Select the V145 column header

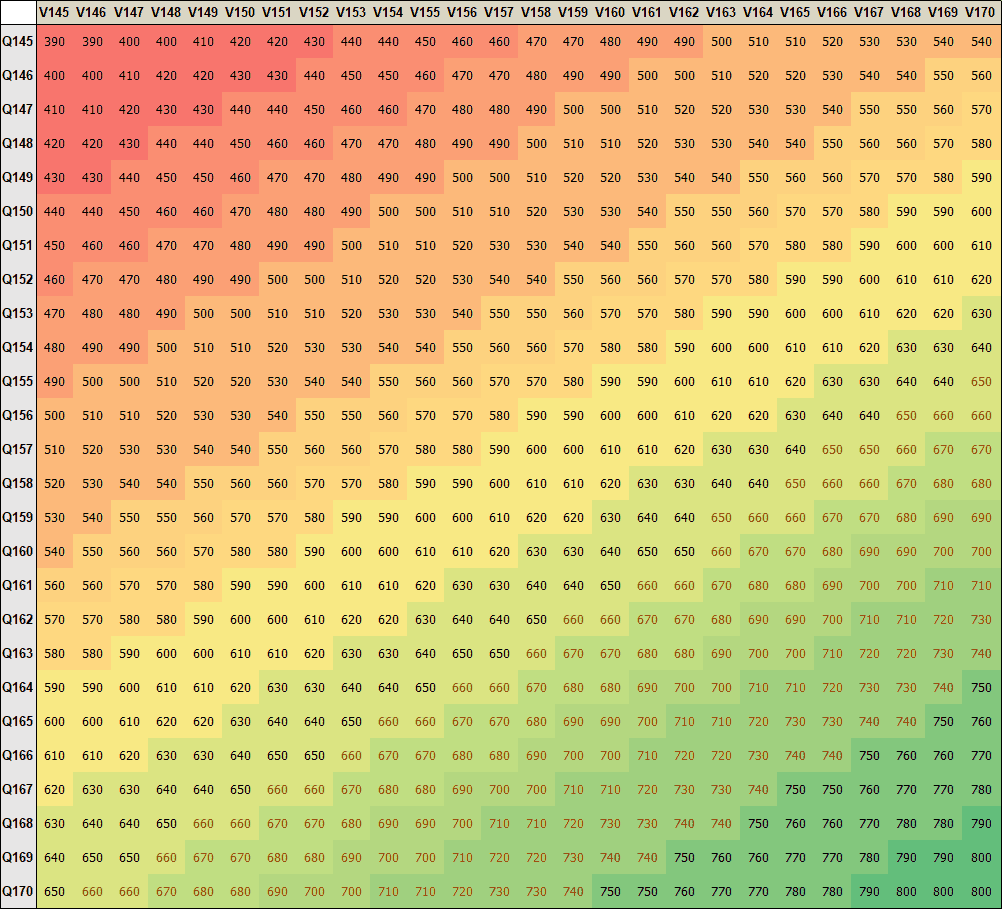pos(55,12)
